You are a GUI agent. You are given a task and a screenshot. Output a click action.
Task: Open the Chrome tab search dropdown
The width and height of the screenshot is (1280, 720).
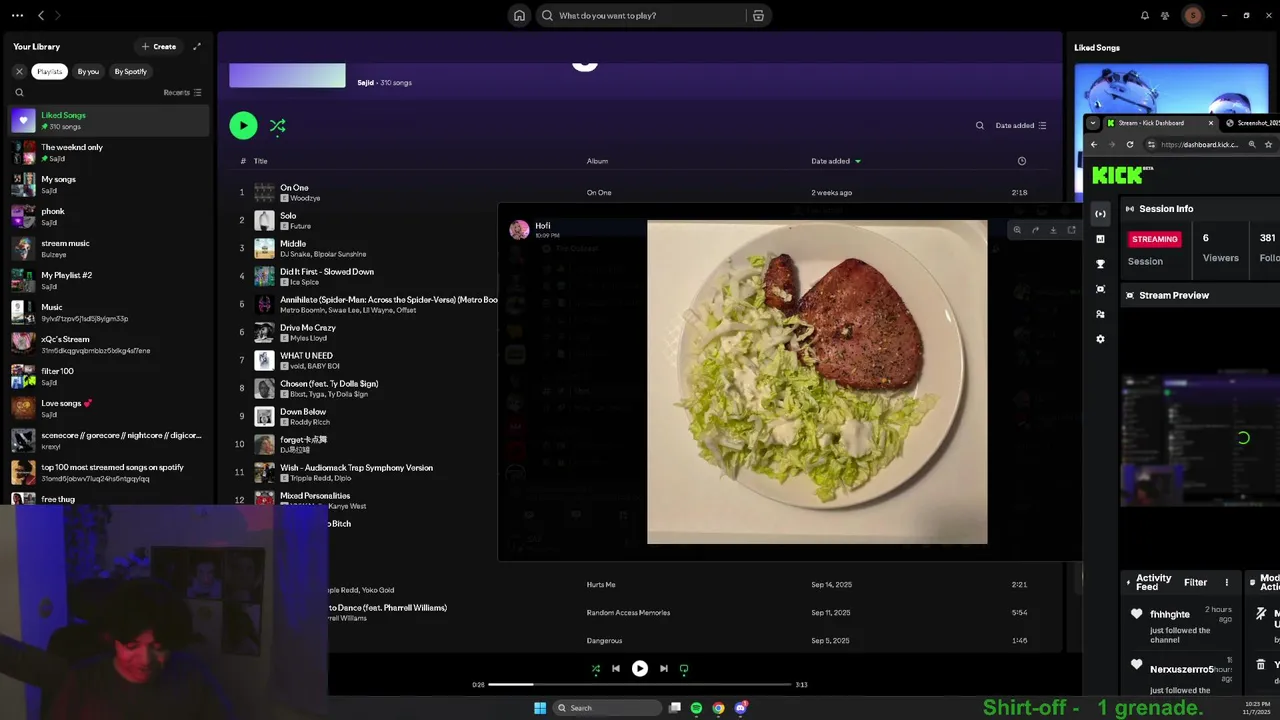click(1093, 123)
